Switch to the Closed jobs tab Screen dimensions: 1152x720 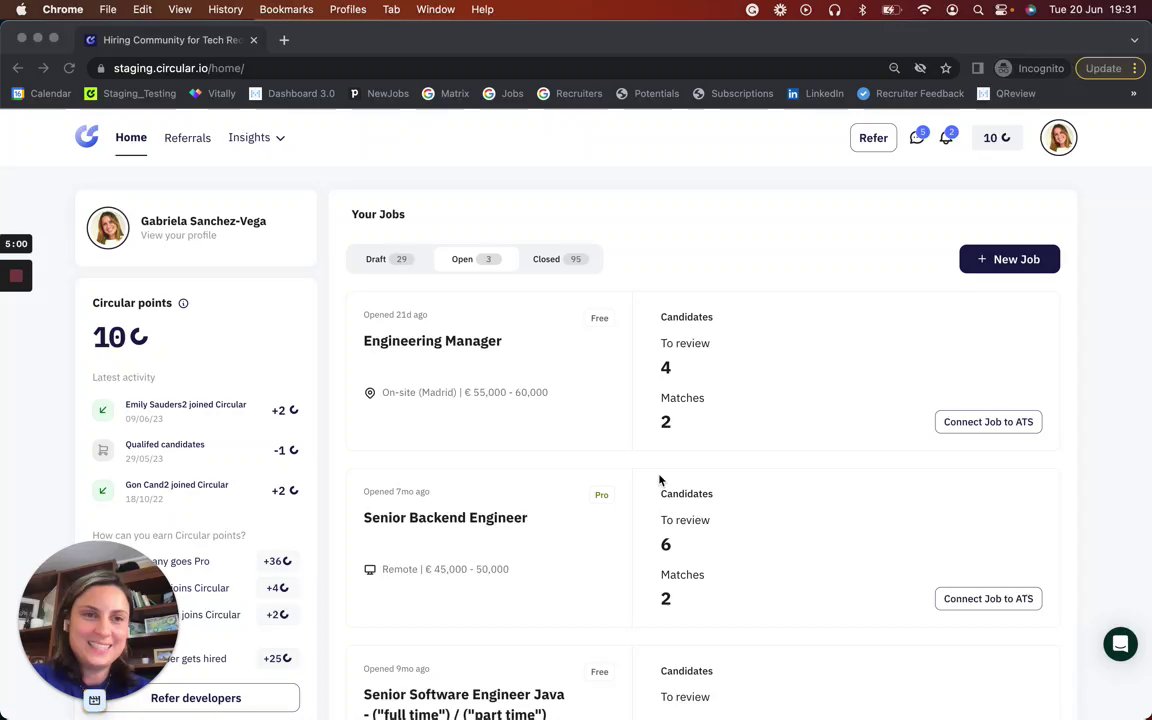561,259
